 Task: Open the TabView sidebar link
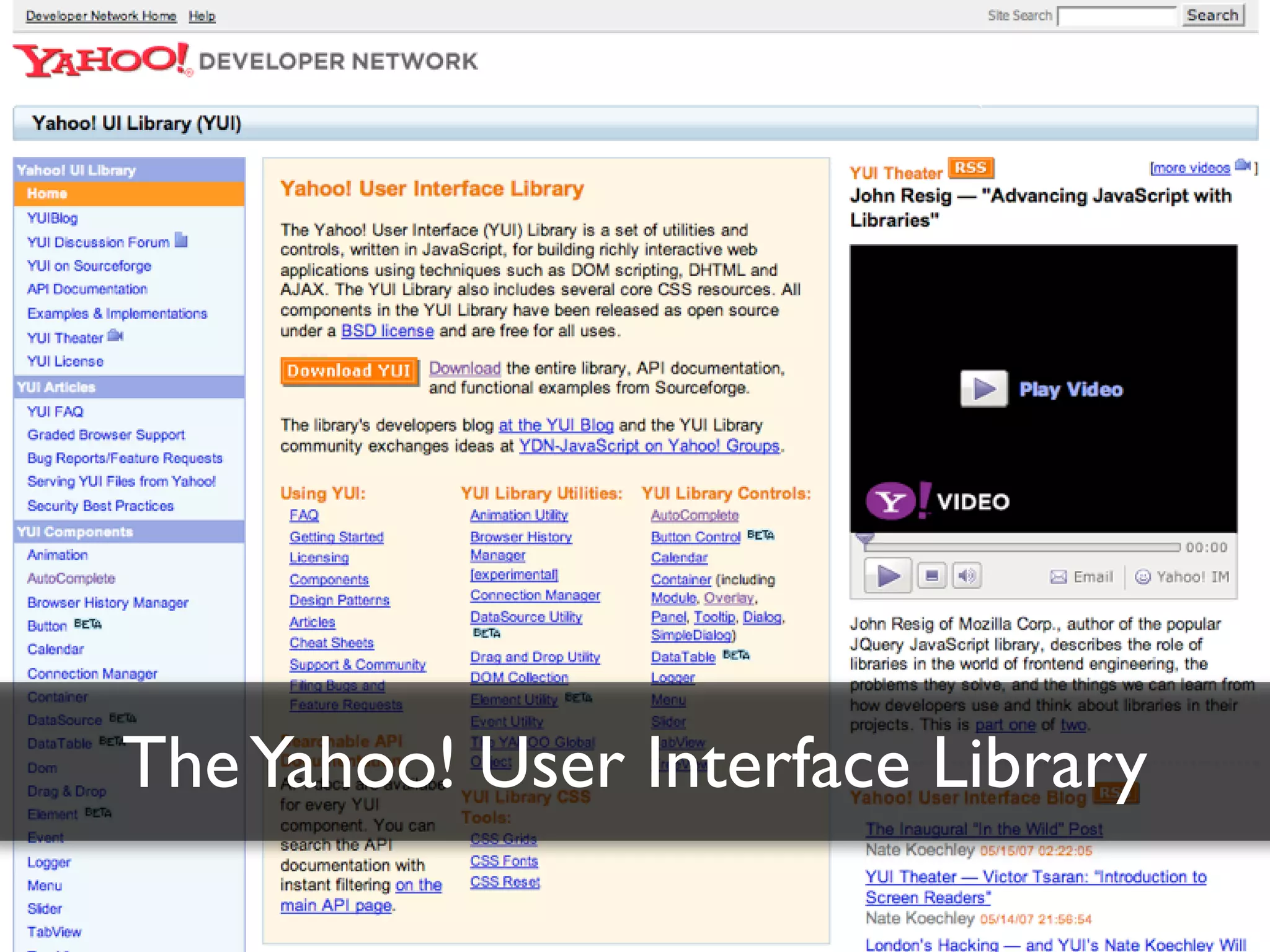click(x=54, y=932)
